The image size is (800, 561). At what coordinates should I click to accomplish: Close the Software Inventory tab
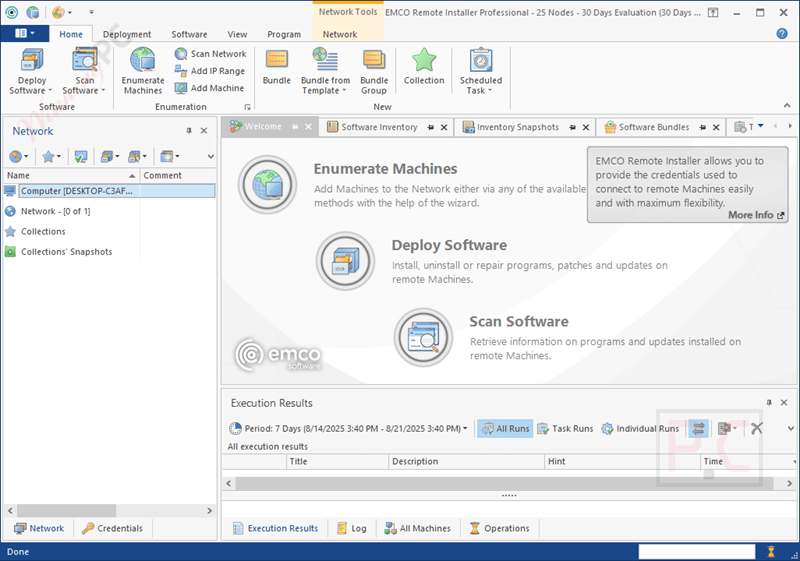pyautogui.click(x=444, y=128)
